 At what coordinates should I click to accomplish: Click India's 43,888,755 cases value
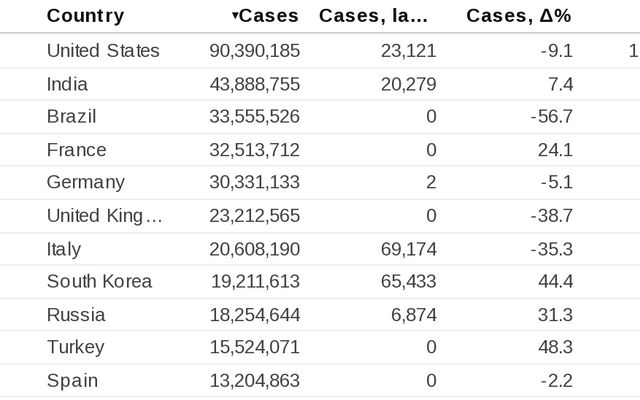pos(254,84)
